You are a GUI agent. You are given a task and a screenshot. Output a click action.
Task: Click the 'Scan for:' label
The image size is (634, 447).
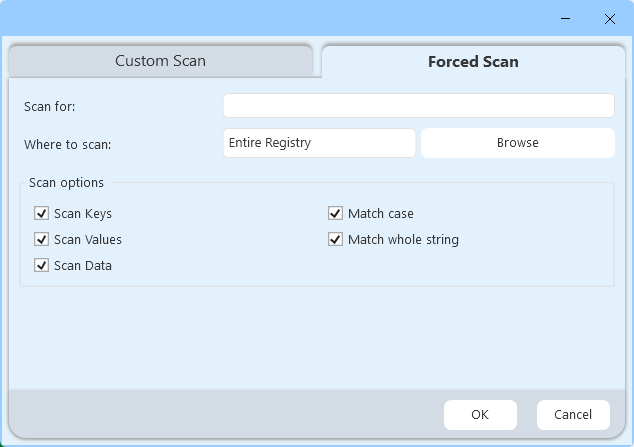pos(50,106)
